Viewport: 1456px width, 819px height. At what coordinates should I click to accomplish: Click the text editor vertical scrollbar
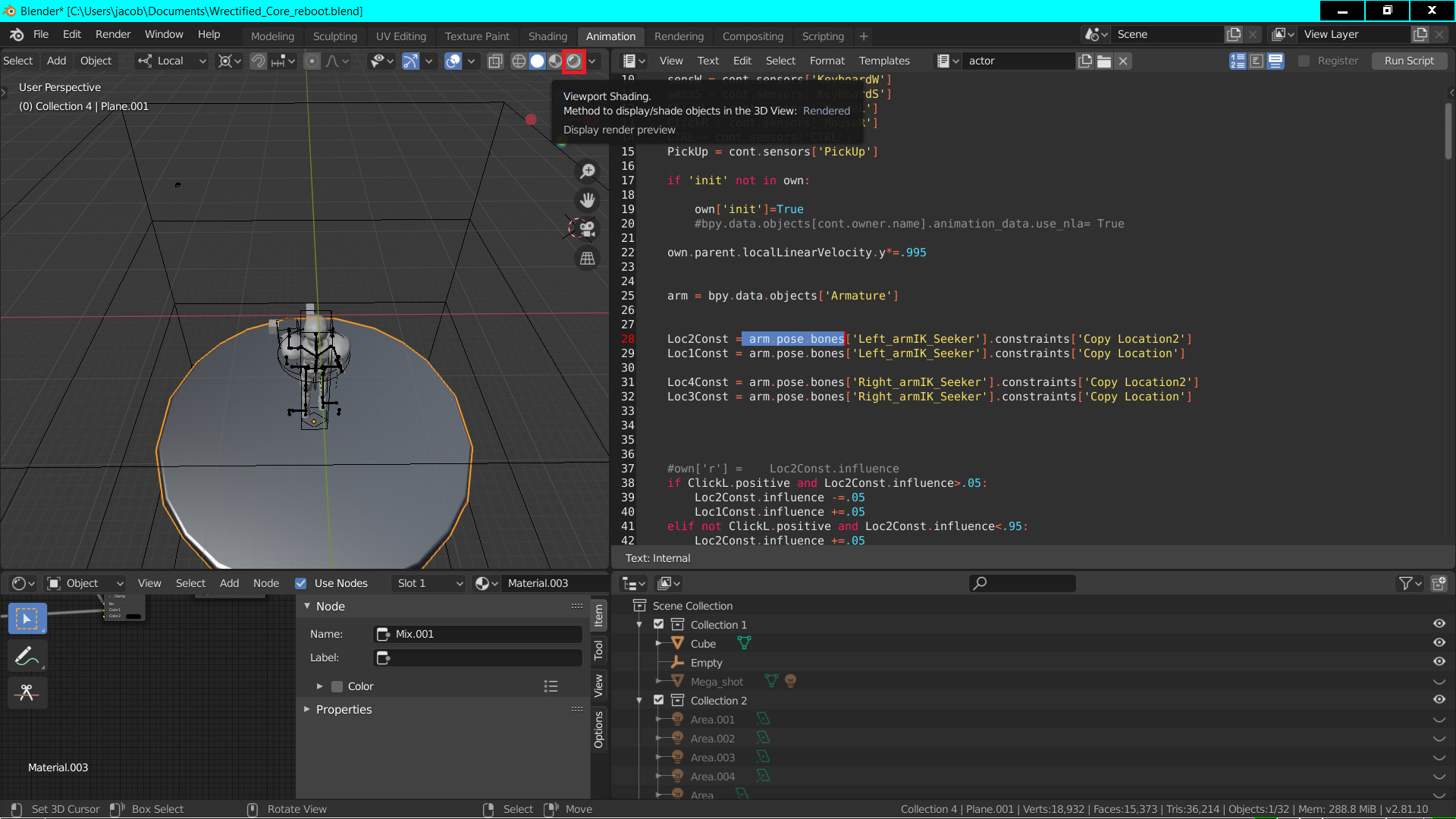tap(1448, 131)
